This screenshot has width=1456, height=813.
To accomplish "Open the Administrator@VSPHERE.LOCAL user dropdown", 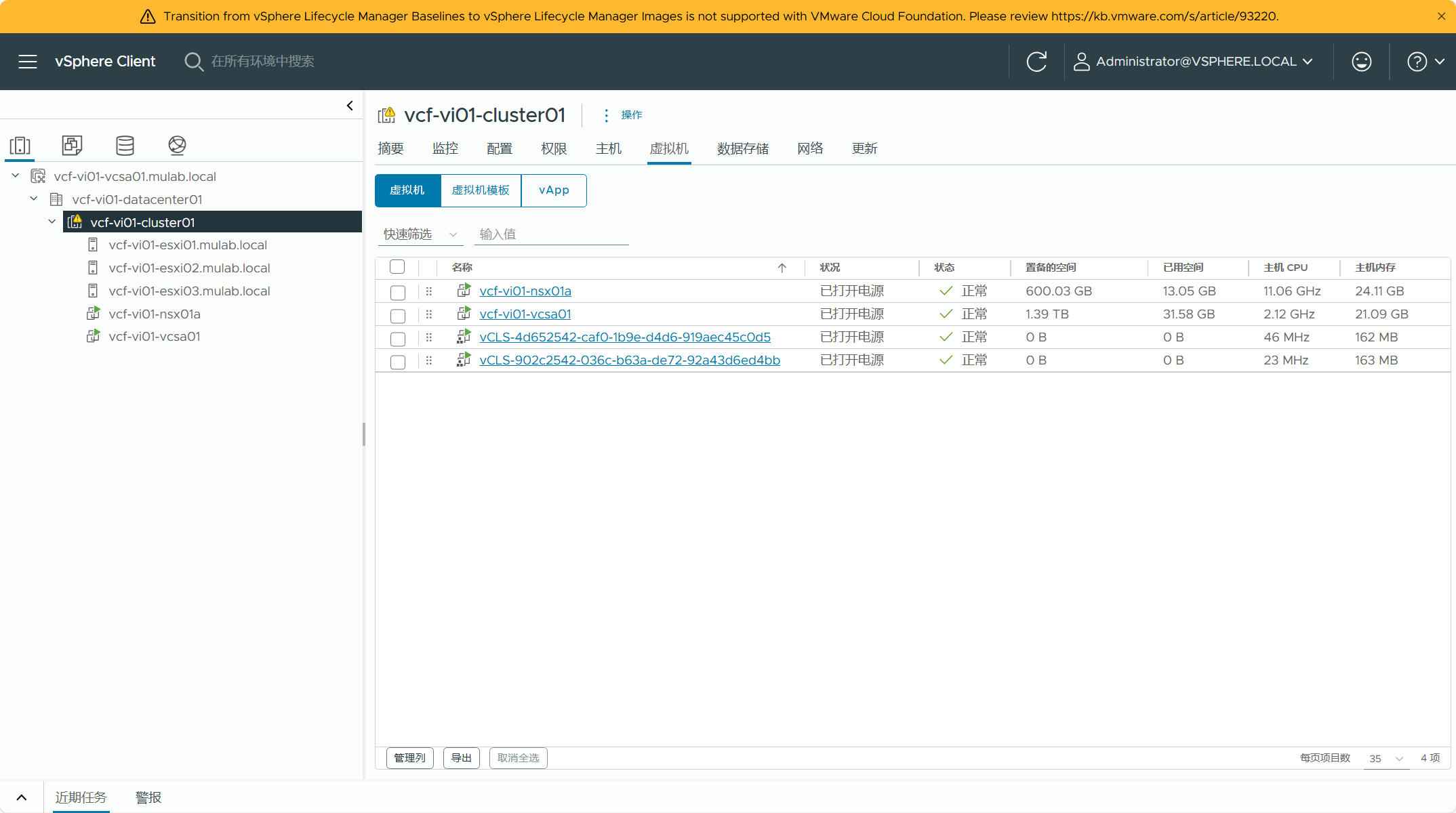I will pos(1194,62).
